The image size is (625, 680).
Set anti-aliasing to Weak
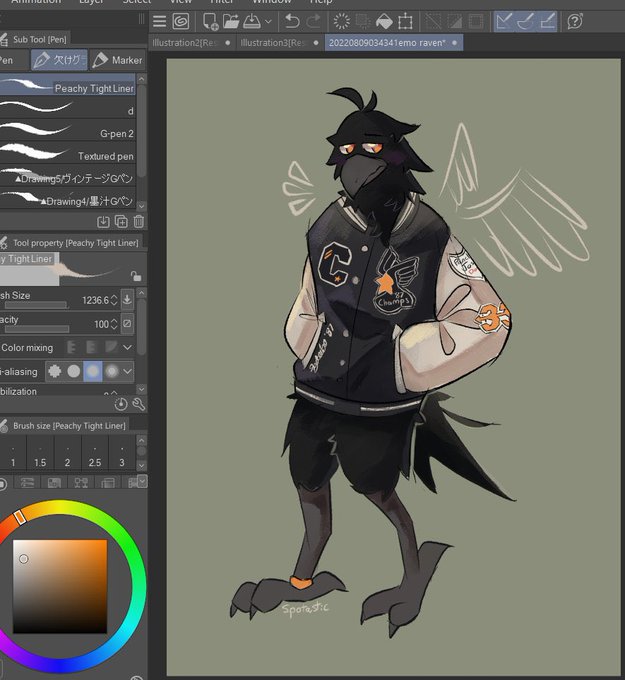click(73, 371)
